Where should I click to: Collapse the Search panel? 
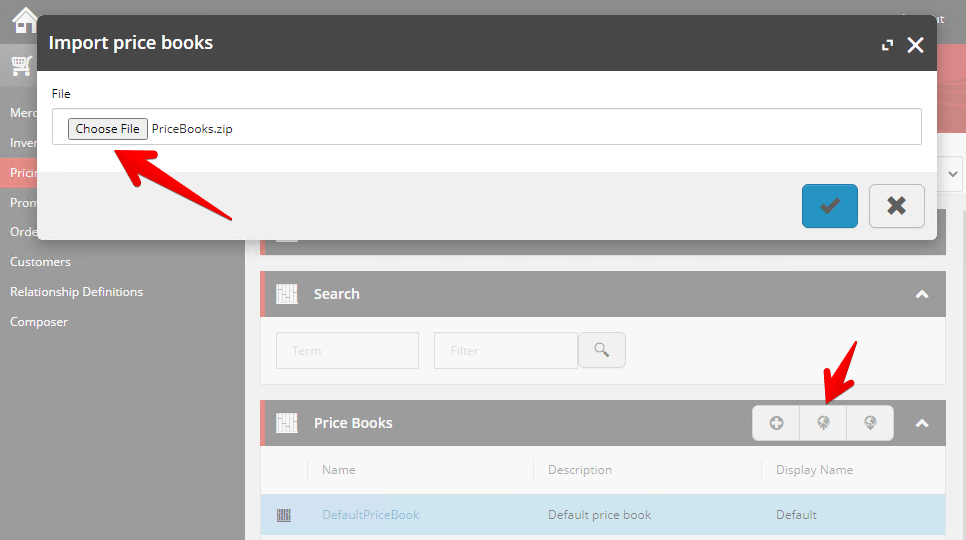click(922, 294)
